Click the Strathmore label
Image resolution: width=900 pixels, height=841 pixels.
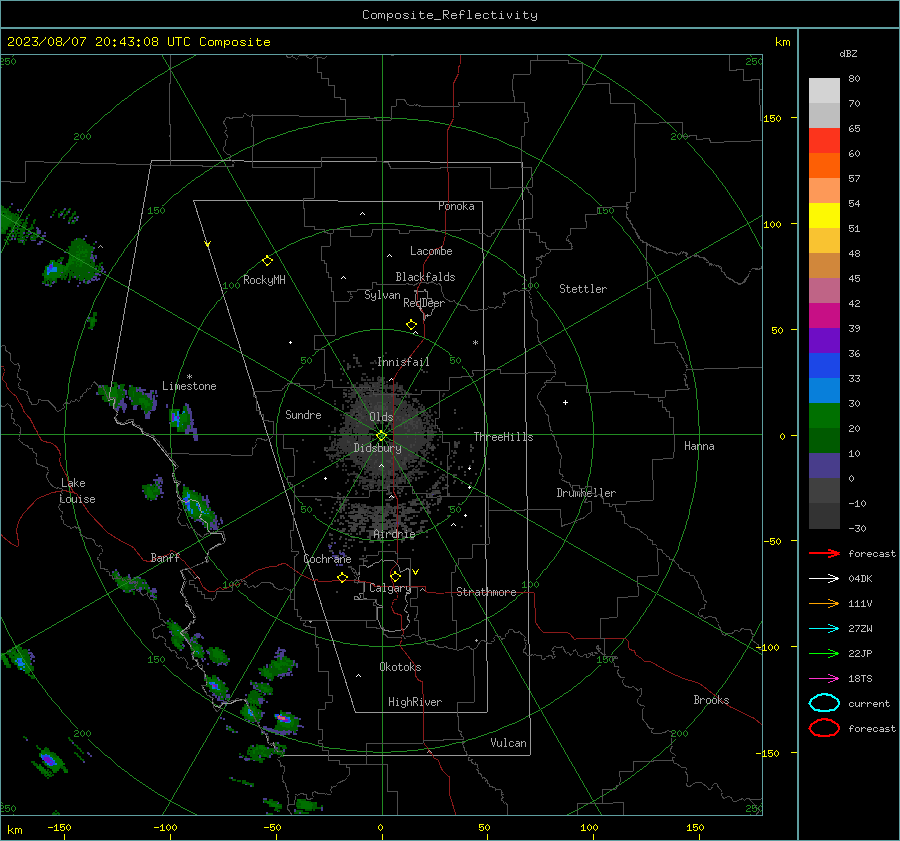tap(486, 592)
